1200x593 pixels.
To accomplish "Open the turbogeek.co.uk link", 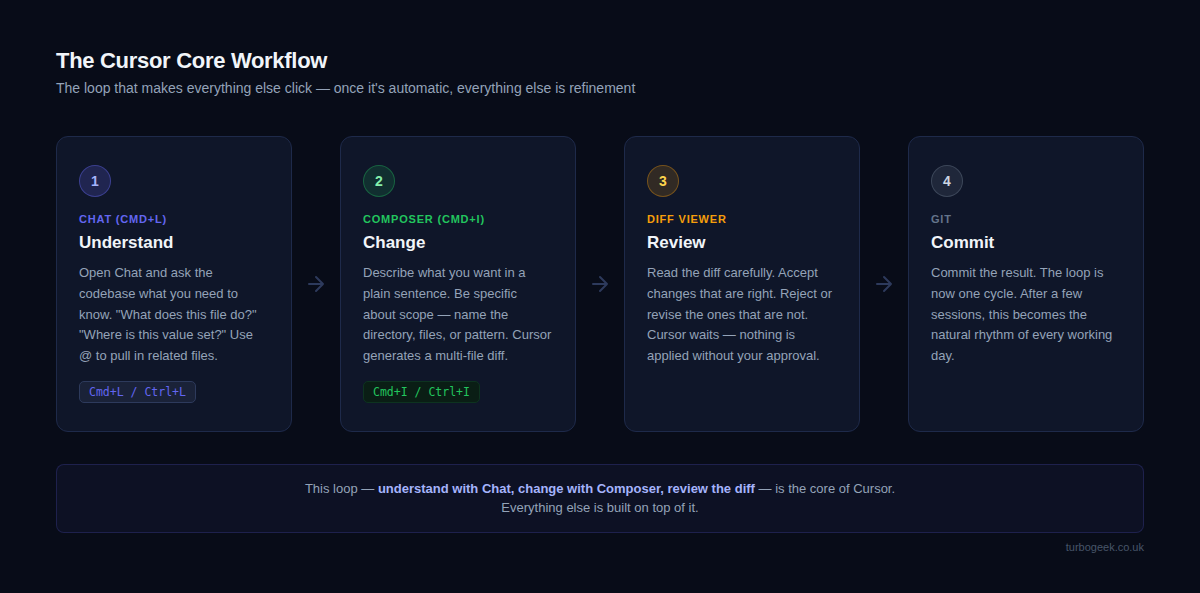I will [x=1104, y=547].
